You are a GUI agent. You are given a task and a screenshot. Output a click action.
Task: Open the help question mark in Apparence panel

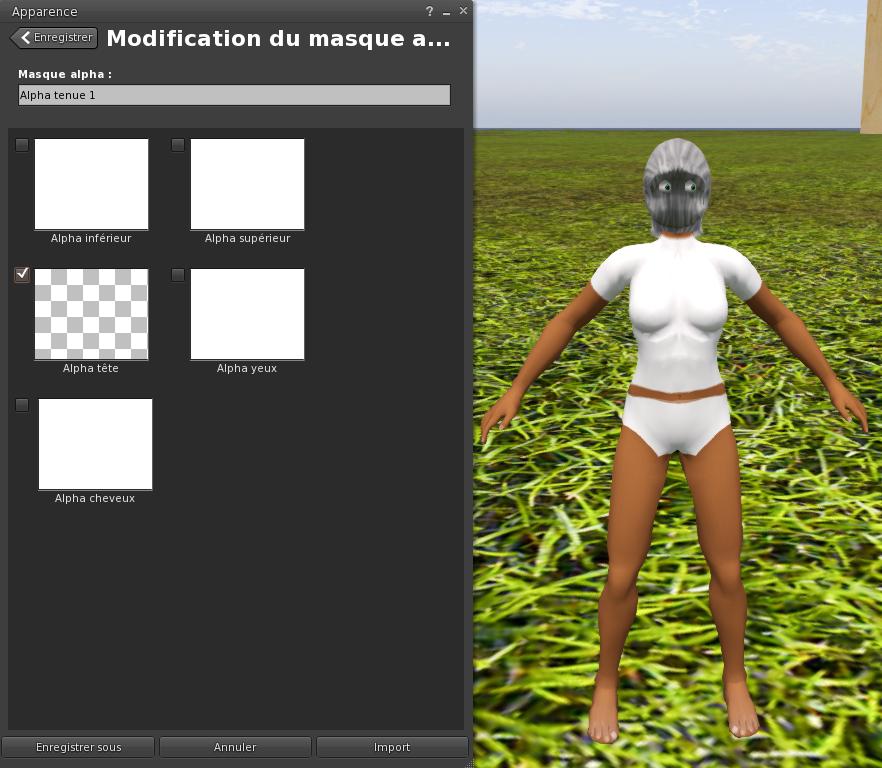pos(429,11)
